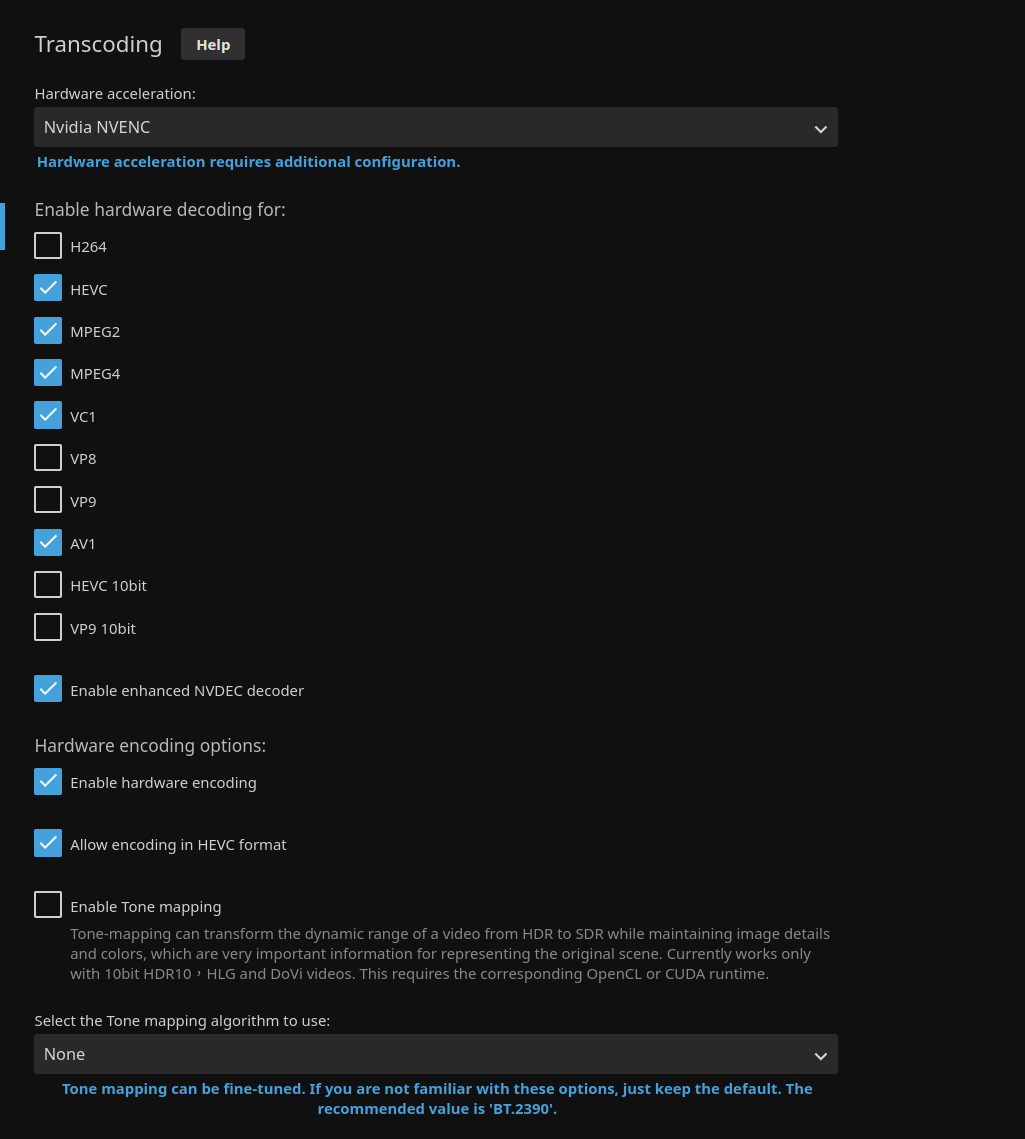The image size is (1025, 1139).
Task: Uncheck Allow encoding in HEVC format
Action: click(x=48, y=844)
